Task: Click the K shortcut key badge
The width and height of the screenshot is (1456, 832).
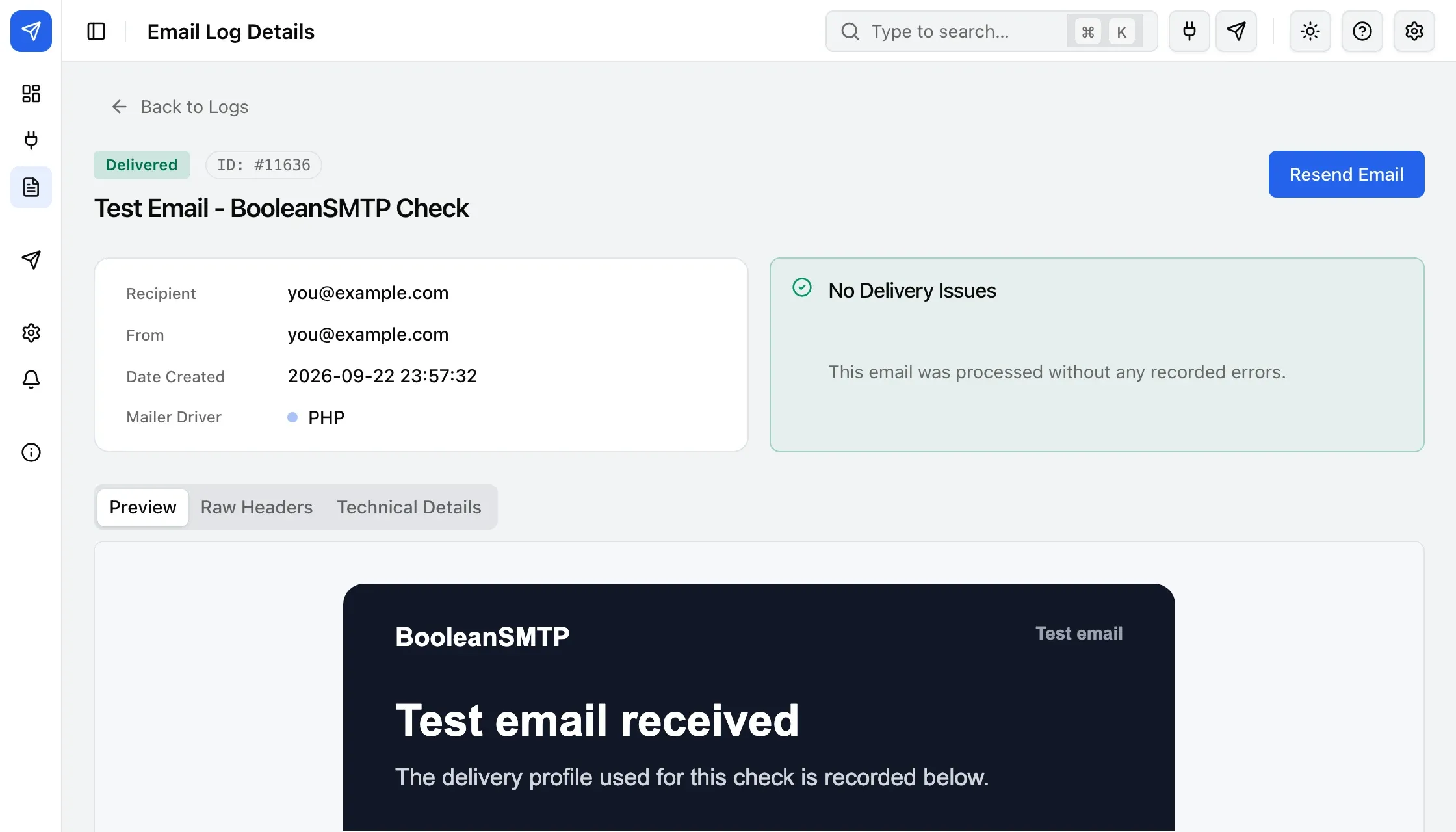Action: 1122,32
